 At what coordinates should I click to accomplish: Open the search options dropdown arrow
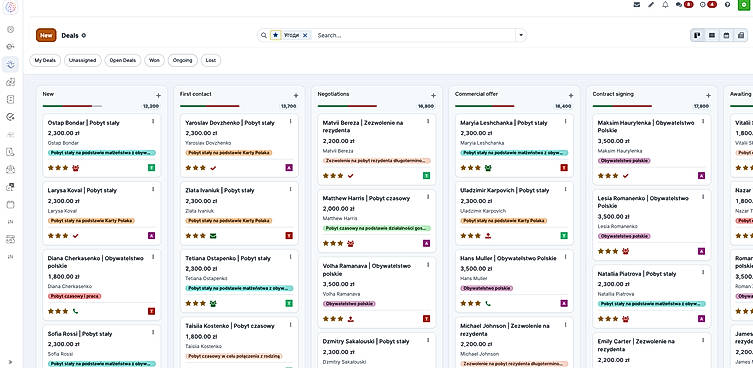coord(521,35)
